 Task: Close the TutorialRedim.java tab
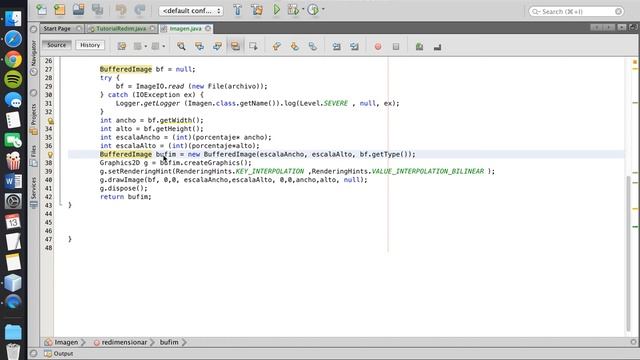click(152, 29)
